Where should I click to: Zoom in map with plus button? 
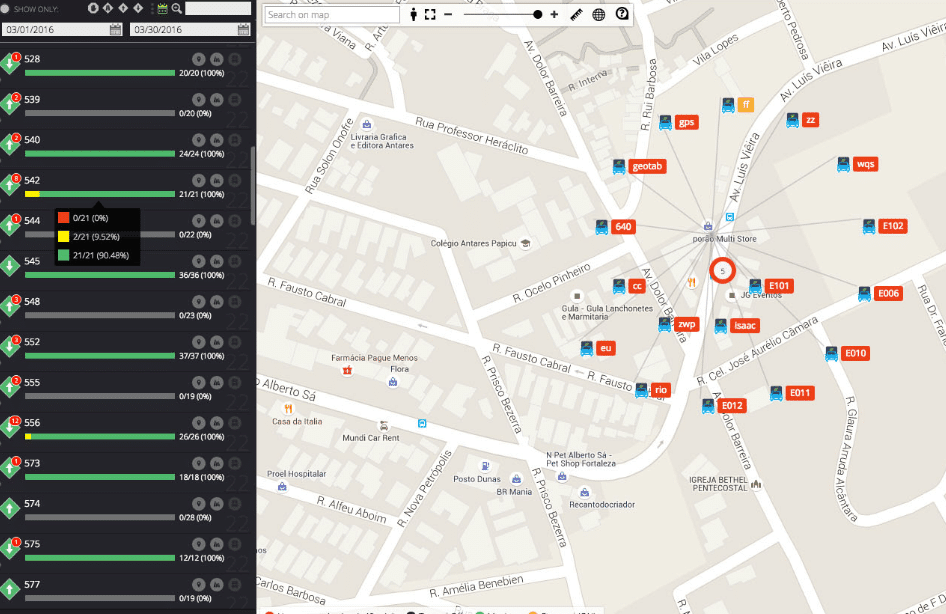click(554, 14)
